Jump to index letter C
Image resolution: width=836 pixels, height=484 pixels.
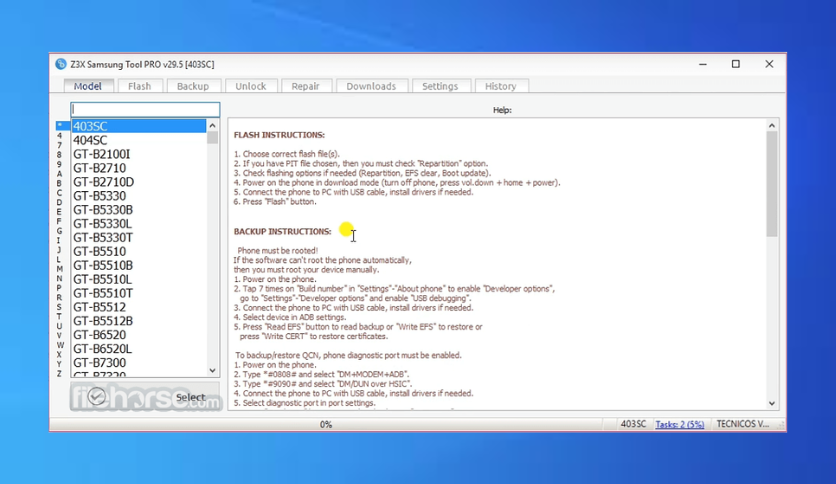tap(59, 193)
